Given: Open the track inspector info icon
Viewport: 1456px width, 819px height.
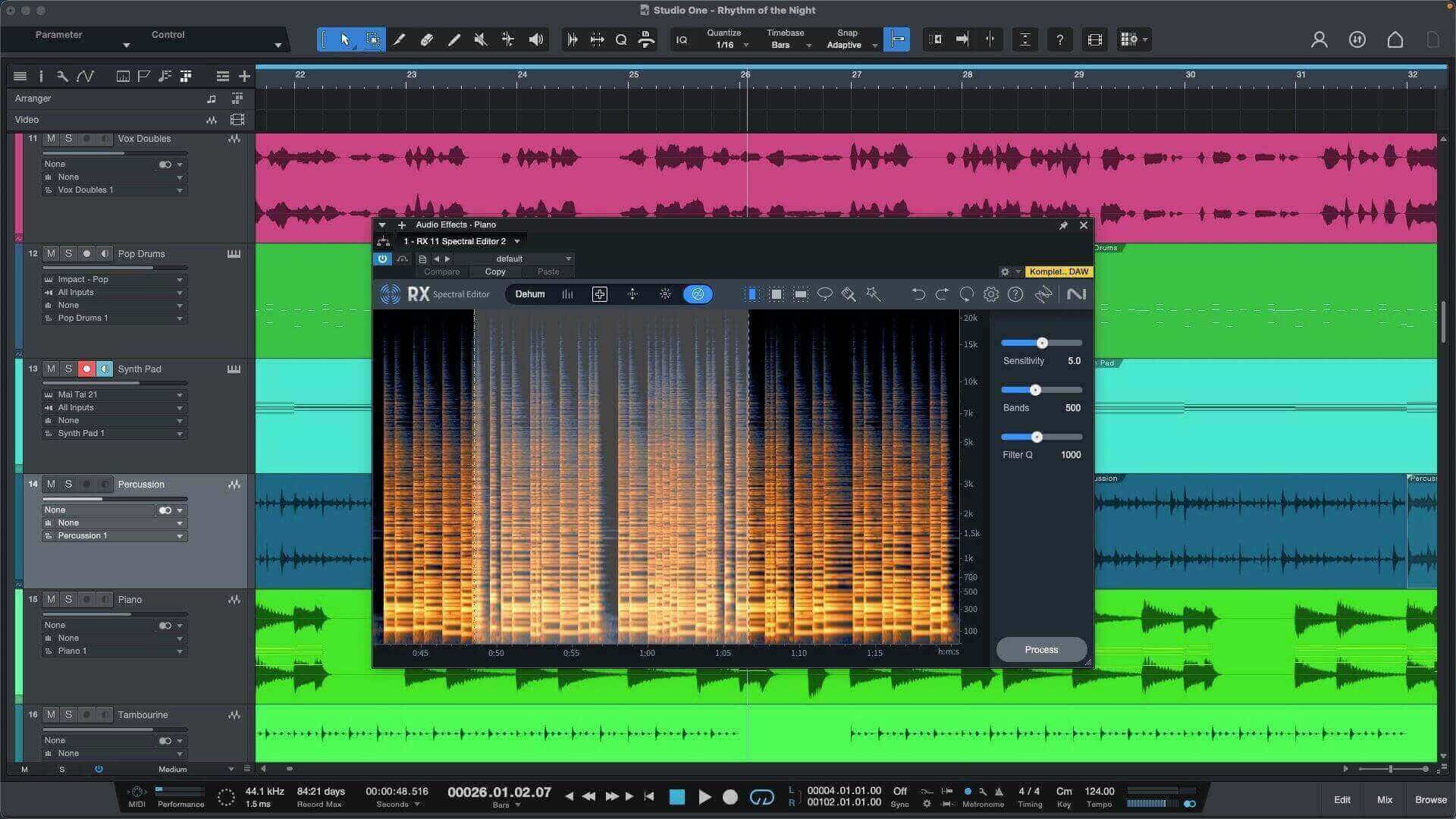Looking at the screenshot, I should (x=41, y=76).
